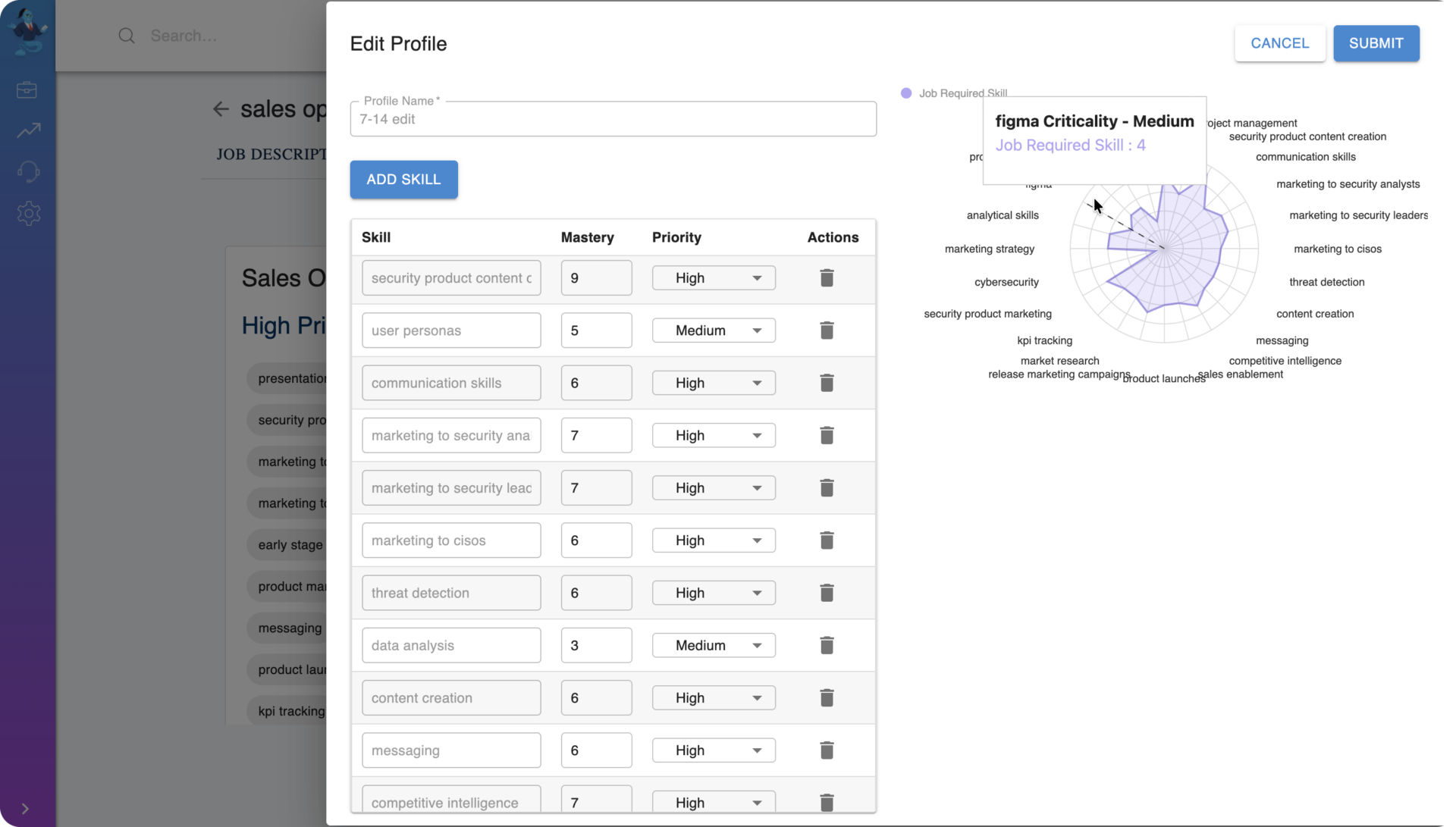The width and height of the screenshot is (1456, 827).
Task: Open Priority dropdown for marketing to cisos
Action: pos(714,540)
